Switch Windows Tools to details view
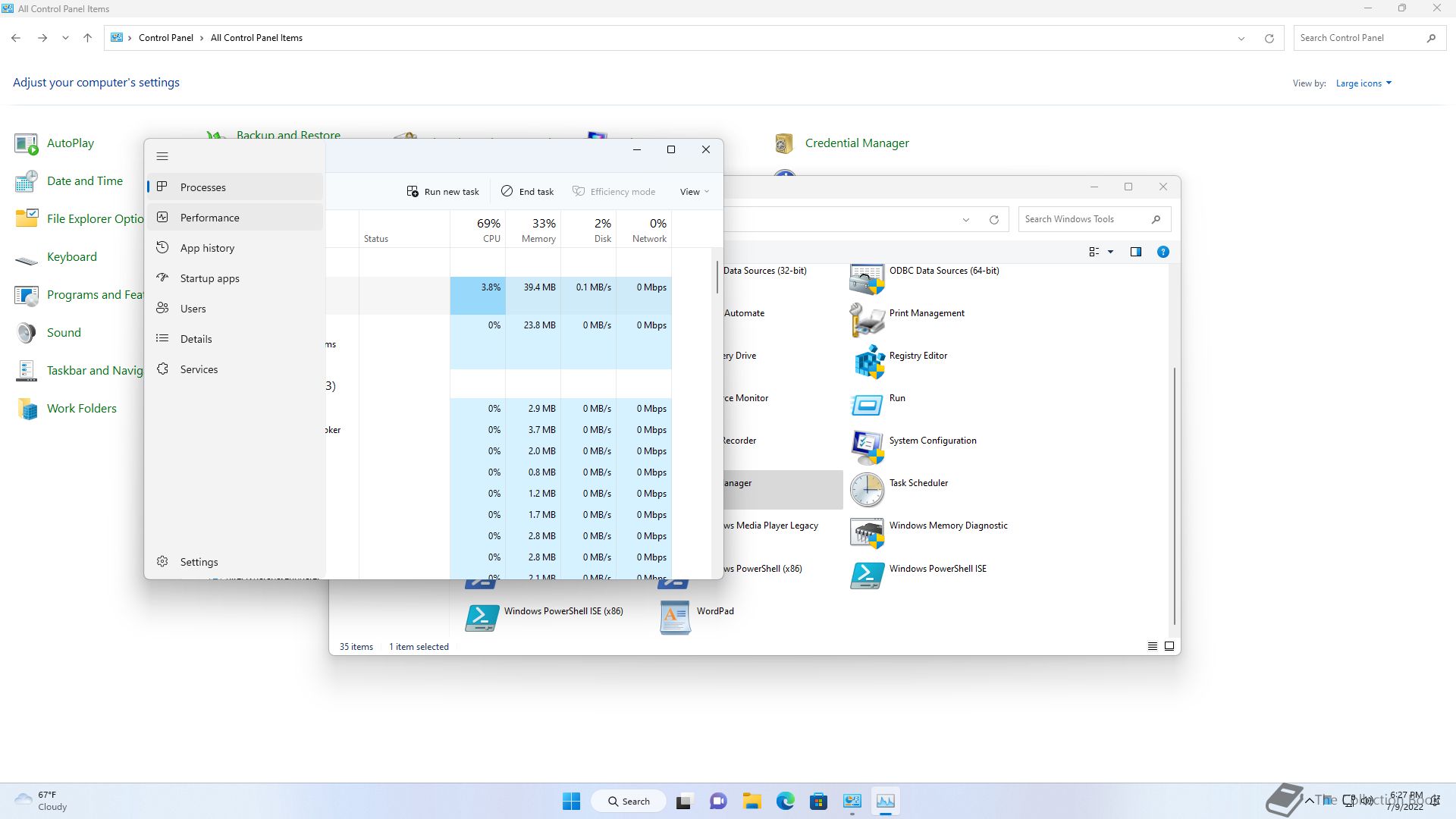This screenshot has height=819, width=1456. coord(1152,646)
